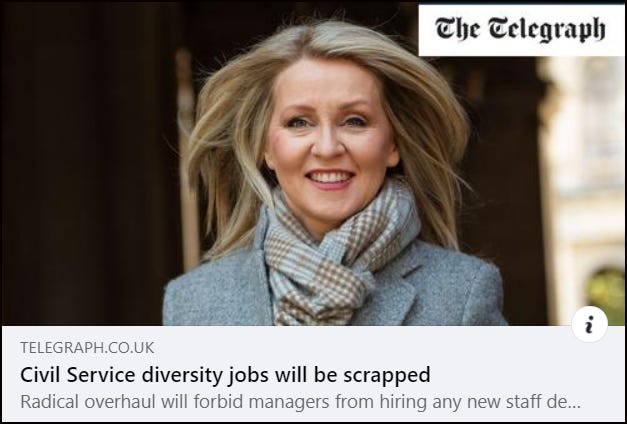Open the circular info icon on the card
This screenshot has width=627, height=424.
pyautogui.click(x=589, y=324)
